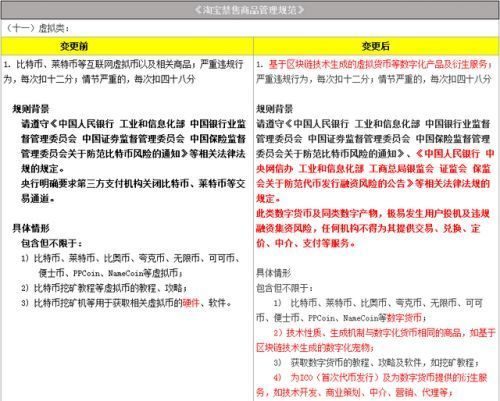Click the 变更后 column header
500x401 pixels.
pos(376,46)
